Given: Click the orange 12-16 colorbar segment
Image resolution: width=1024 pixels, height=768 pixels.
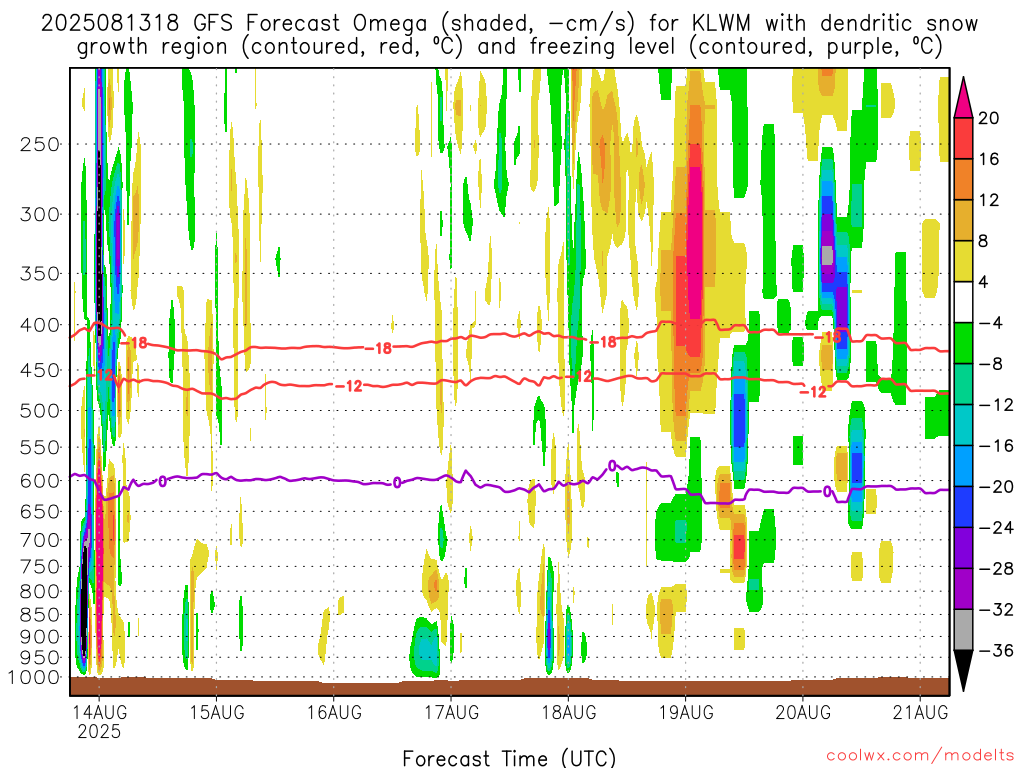Looking at the screenshot, I should click(963, 179).
